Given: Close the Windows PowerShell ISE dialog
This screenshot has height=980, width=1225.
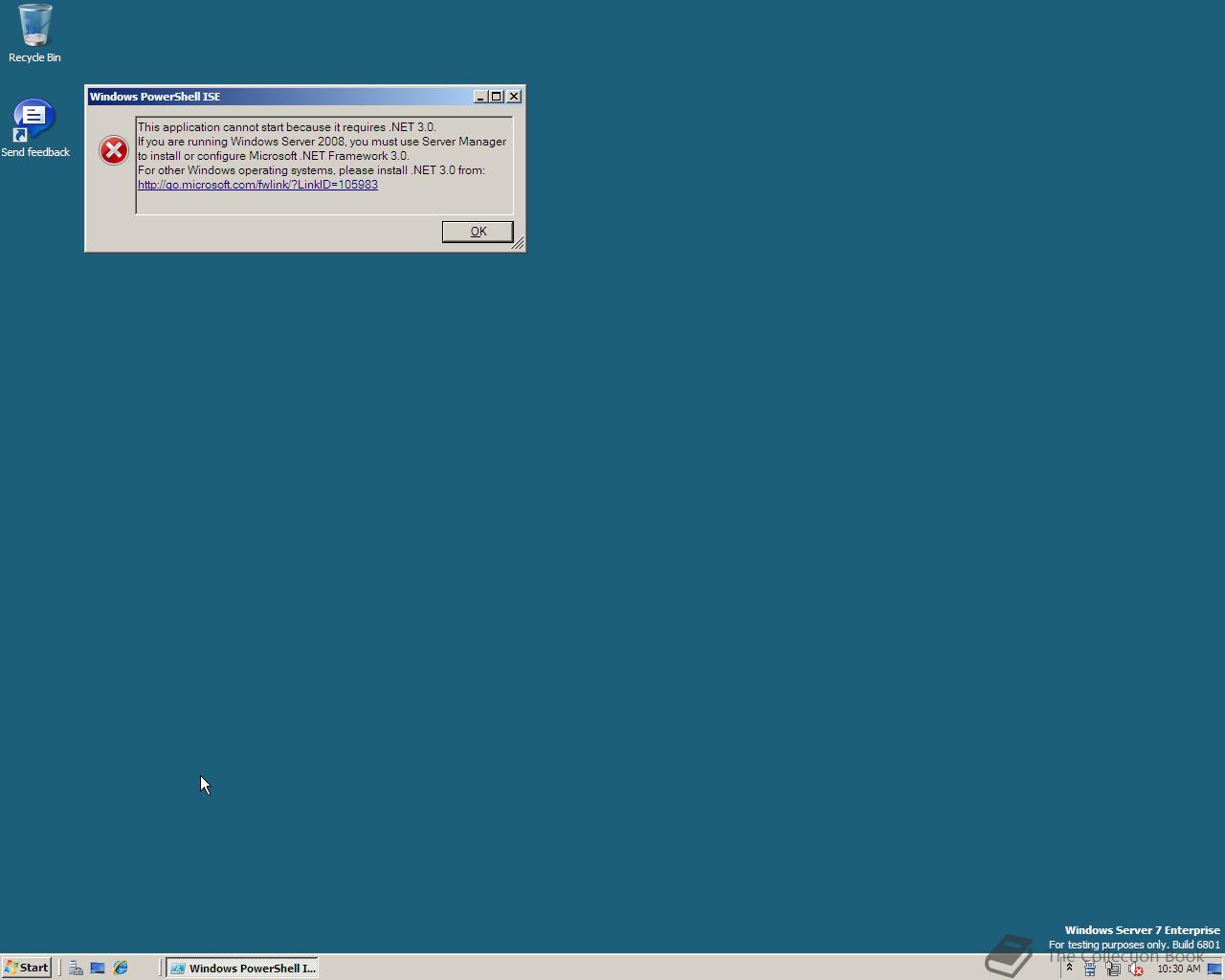Looking at the screenshot, I should [x=514, y=97].
